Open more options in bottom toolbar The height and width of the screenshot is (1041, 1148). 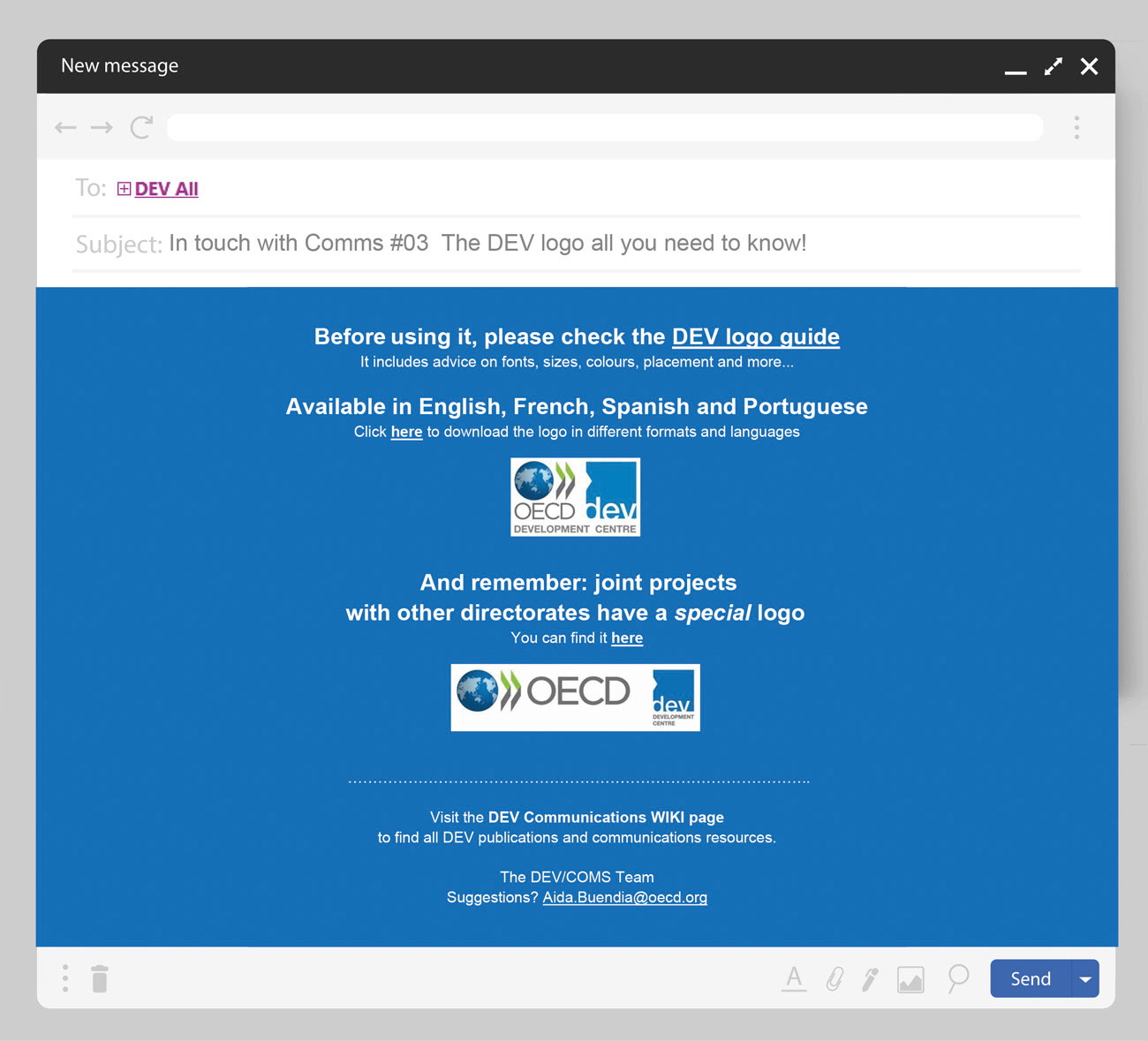coord(65,978)
